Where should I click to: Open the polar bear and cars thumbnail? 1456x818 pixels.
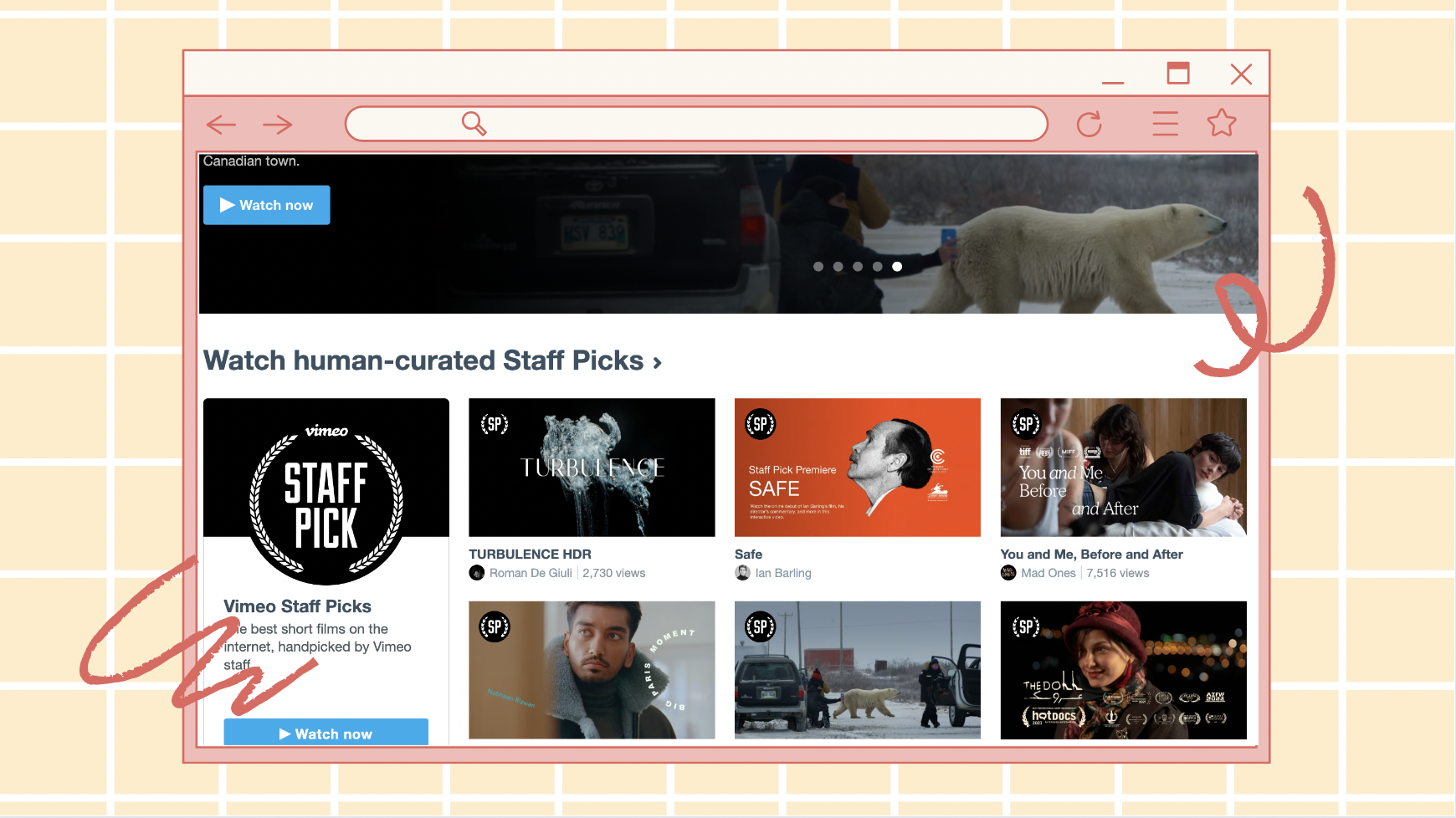coord(858,670)
